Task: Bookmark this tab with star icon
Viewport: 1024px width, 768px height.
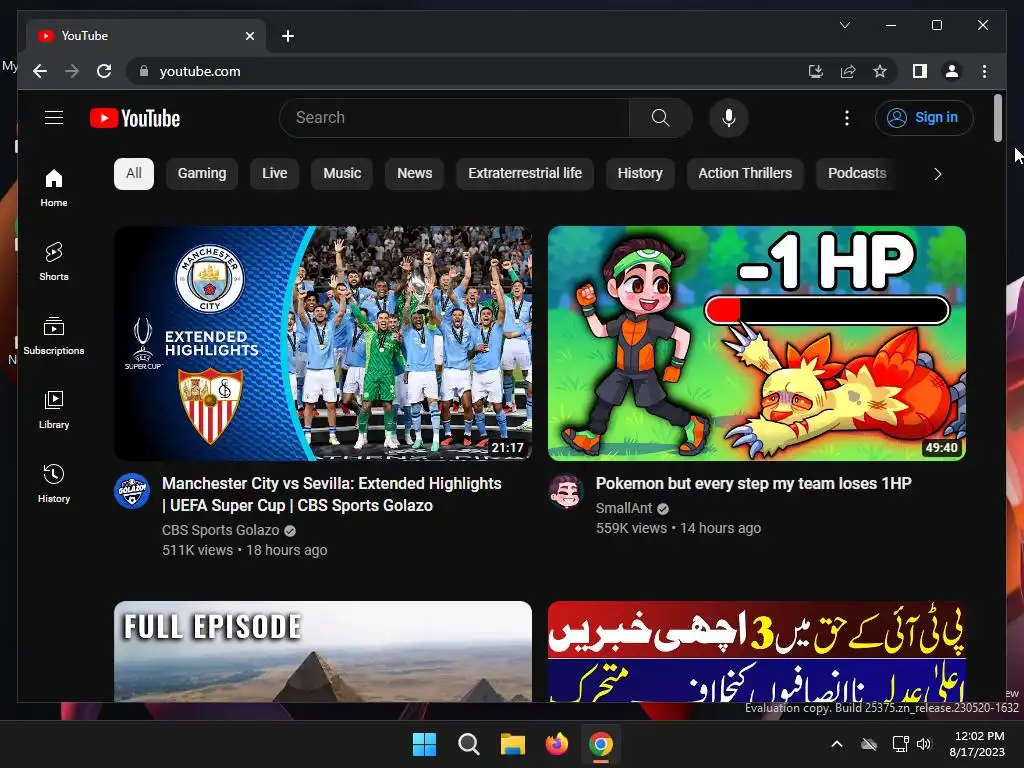Action: (880, 71)
